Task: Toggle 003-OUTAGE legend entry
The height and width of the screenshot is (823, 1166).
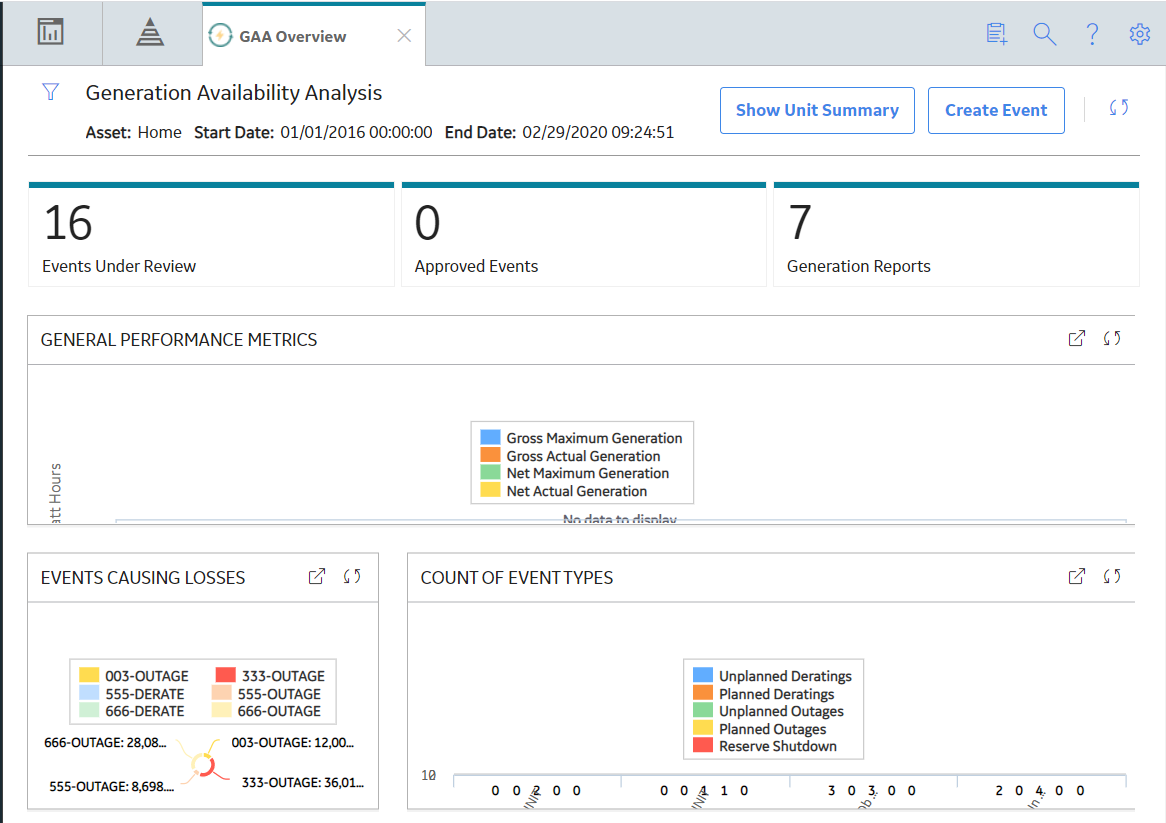Action: point(134,676)
